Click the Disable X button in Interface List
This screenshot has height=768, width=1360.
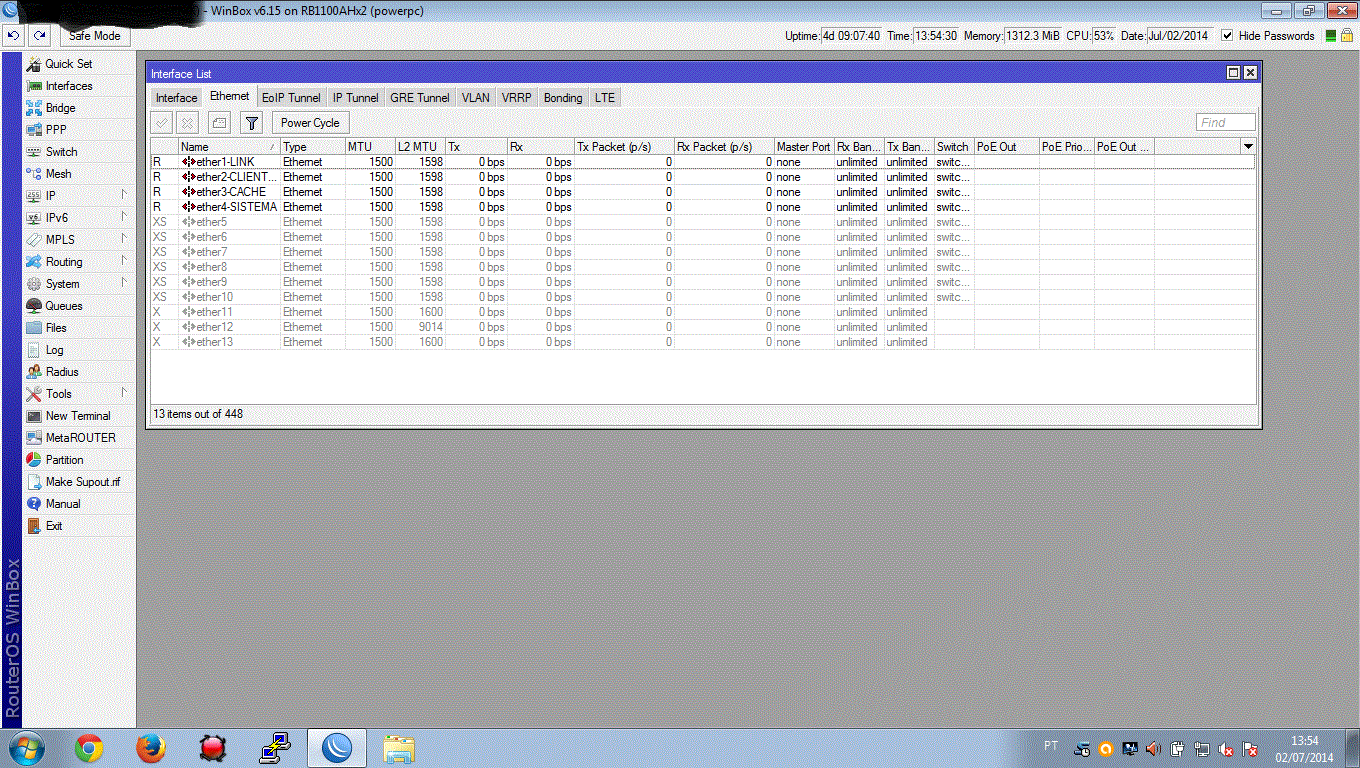point(187,123)
